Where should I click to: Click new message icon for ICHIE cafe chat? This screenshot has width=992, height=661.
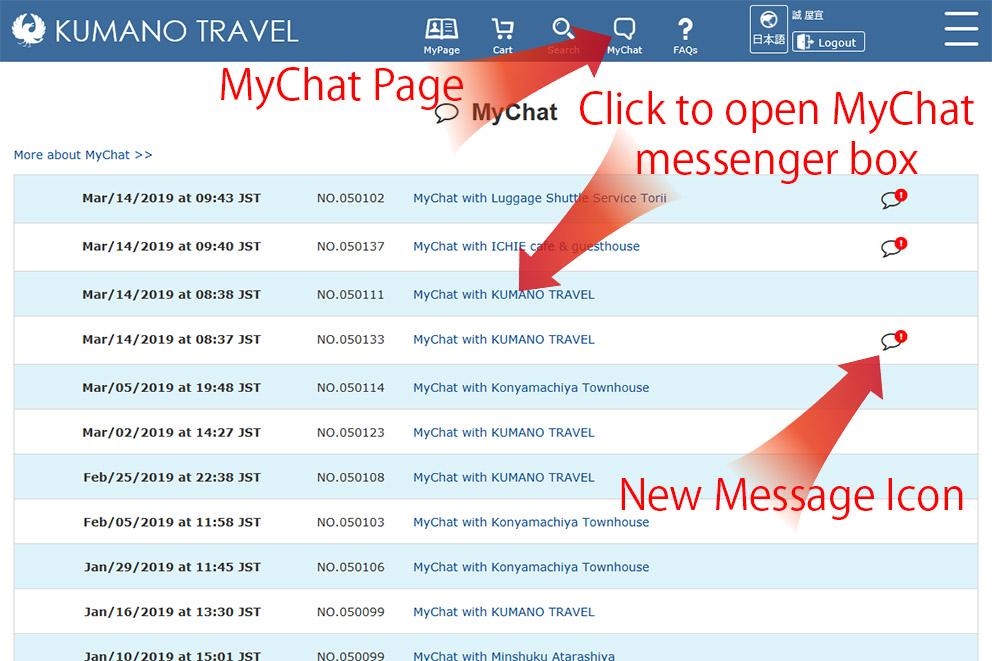[x=894, y=247]
